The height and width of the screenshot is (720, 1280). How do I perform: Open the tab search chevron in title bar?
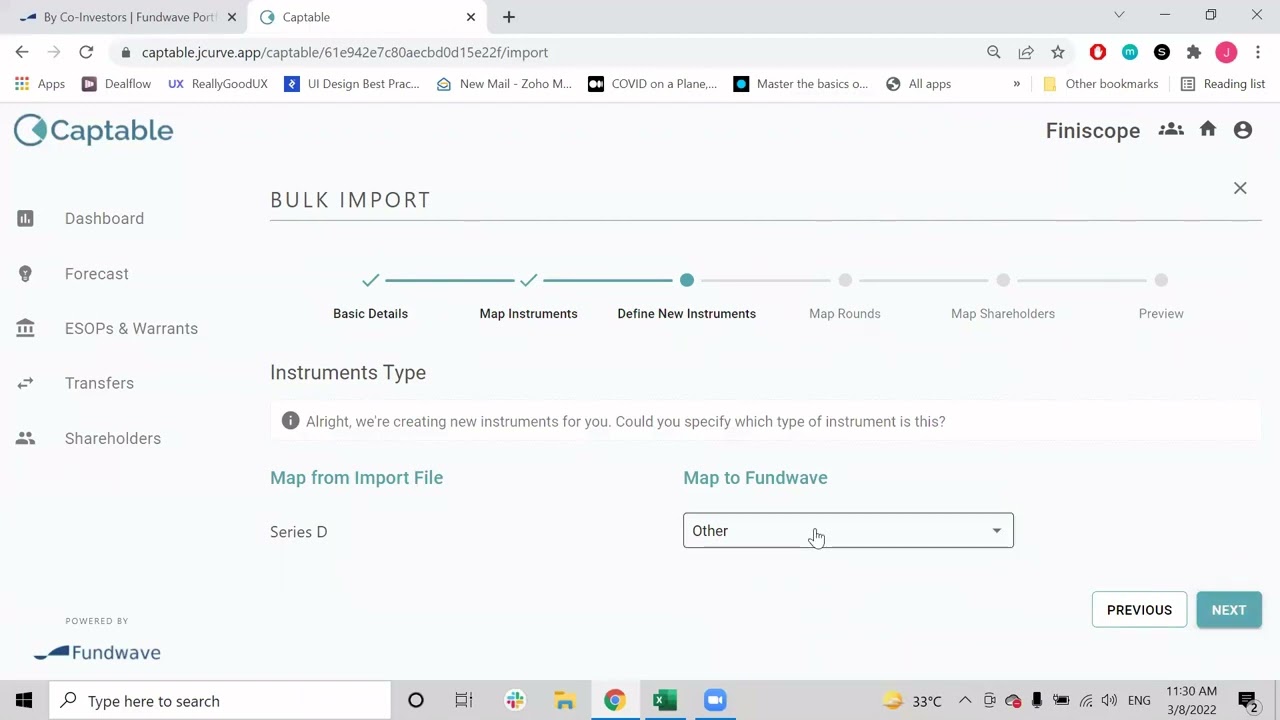coord(1119,15)
